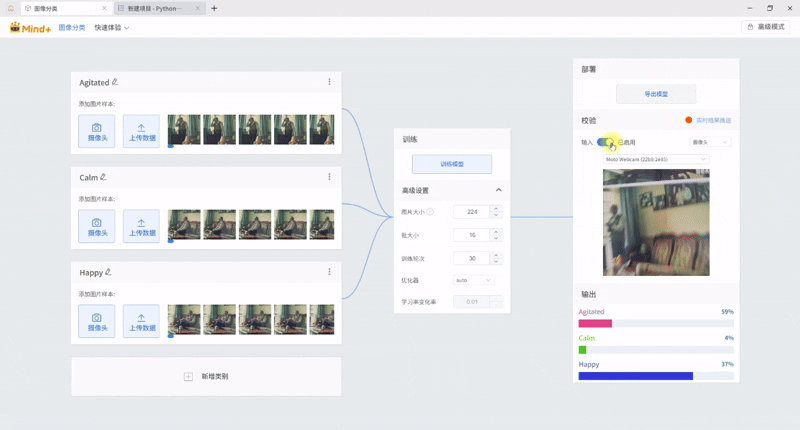
Task: Click the export model button
Action: pos(656,94)
